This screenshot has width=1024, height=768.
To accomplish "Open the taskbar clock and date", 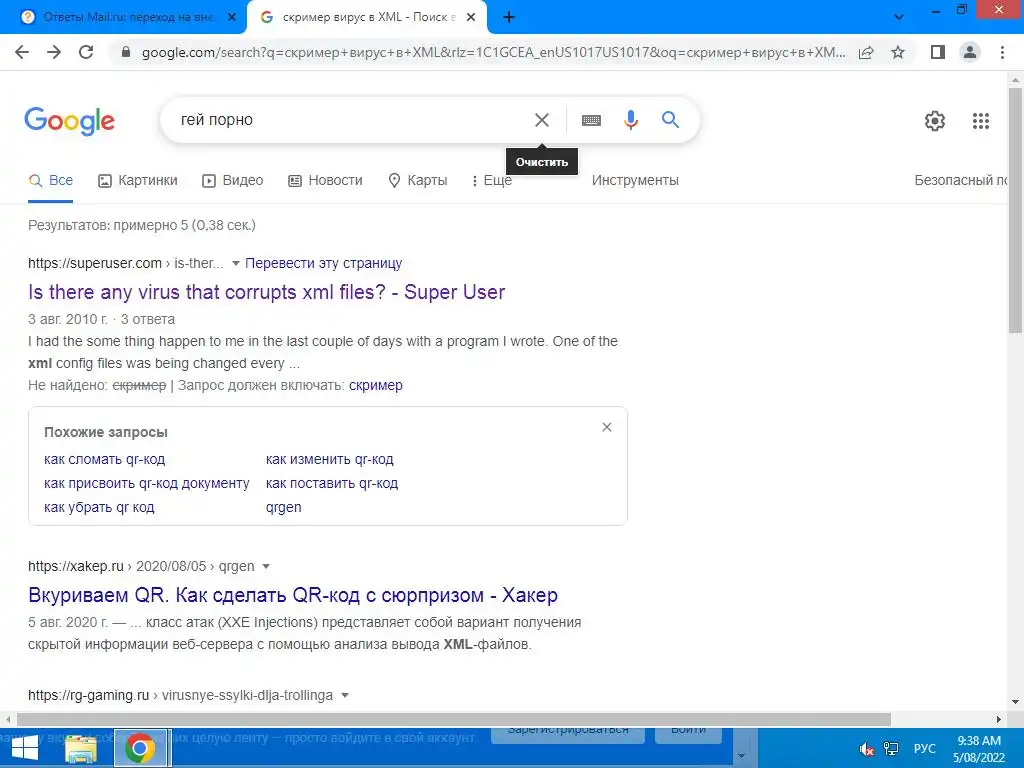I will point(978,749).
